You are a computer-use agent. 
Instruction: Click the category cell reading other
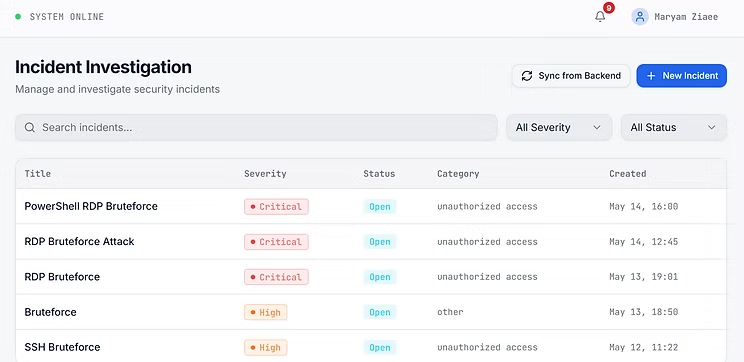[x=450, y=312]
